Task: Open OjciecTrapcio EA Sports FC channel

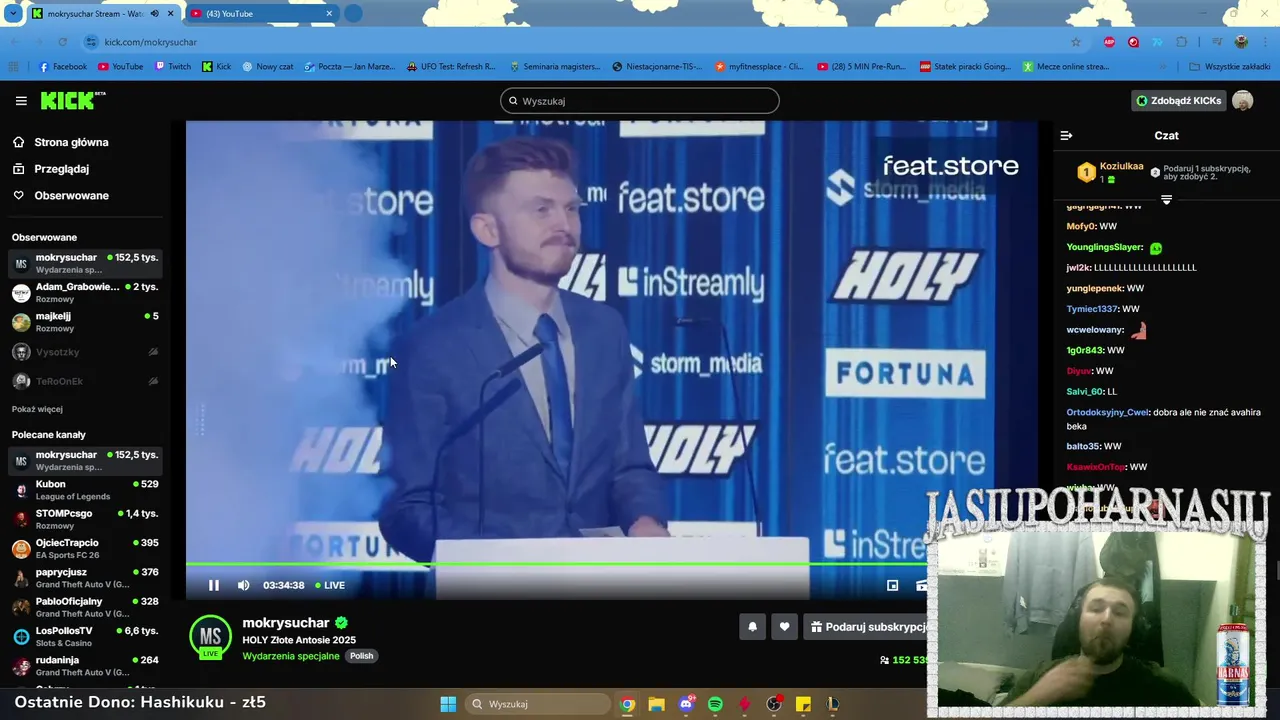Action: (x=85, y=548)
